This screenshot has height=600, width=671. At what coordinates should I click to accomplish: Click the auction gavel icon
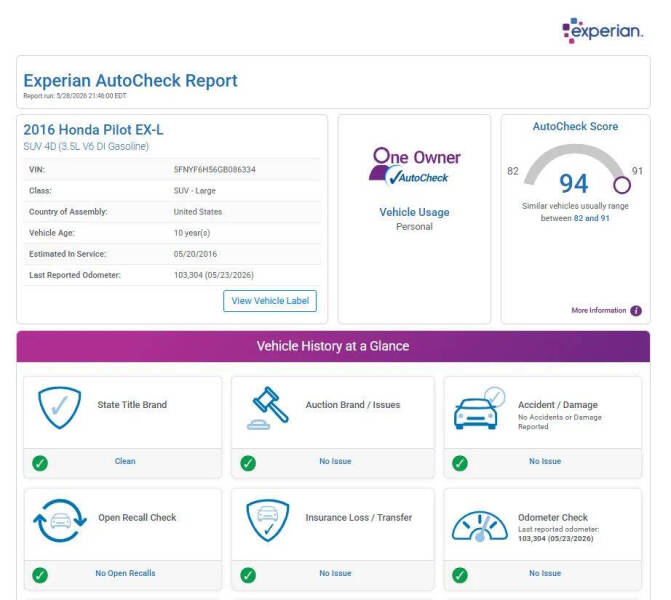[267, 408]
